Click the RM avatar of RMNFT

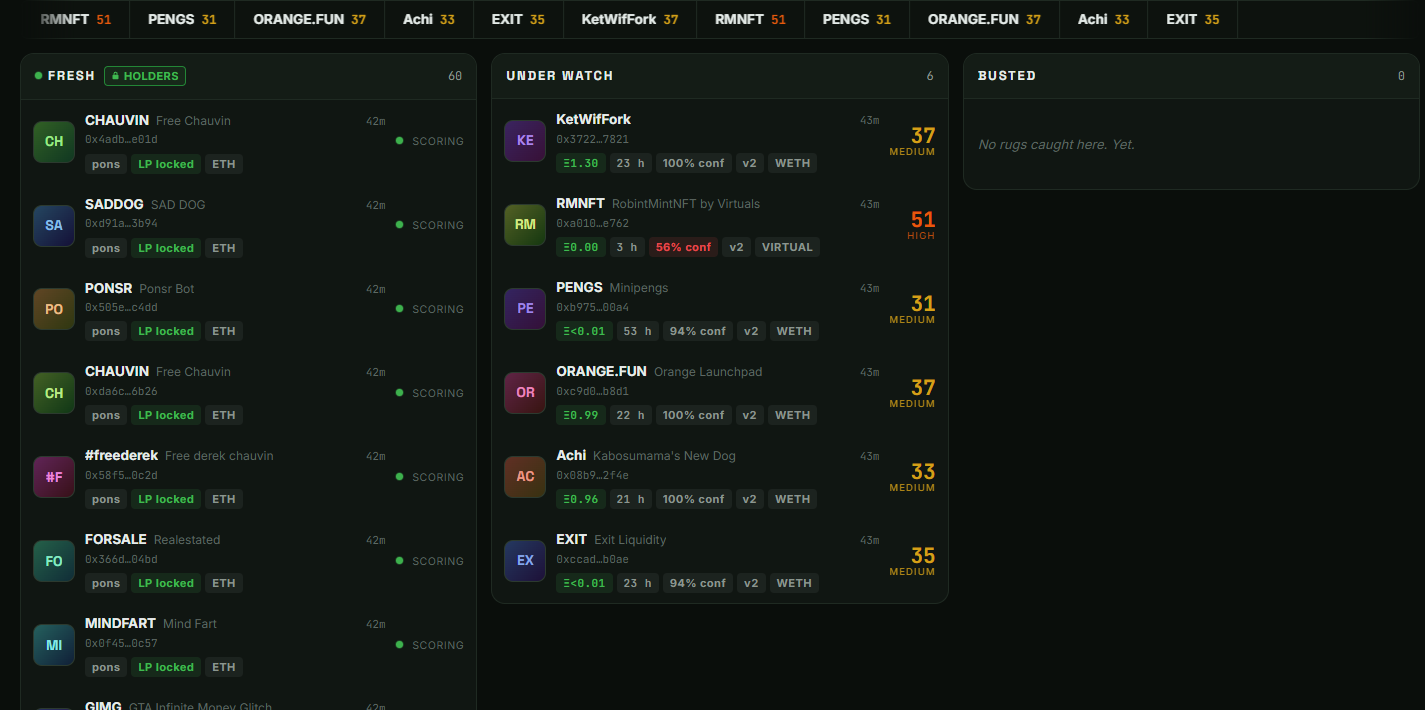(525, 225)
